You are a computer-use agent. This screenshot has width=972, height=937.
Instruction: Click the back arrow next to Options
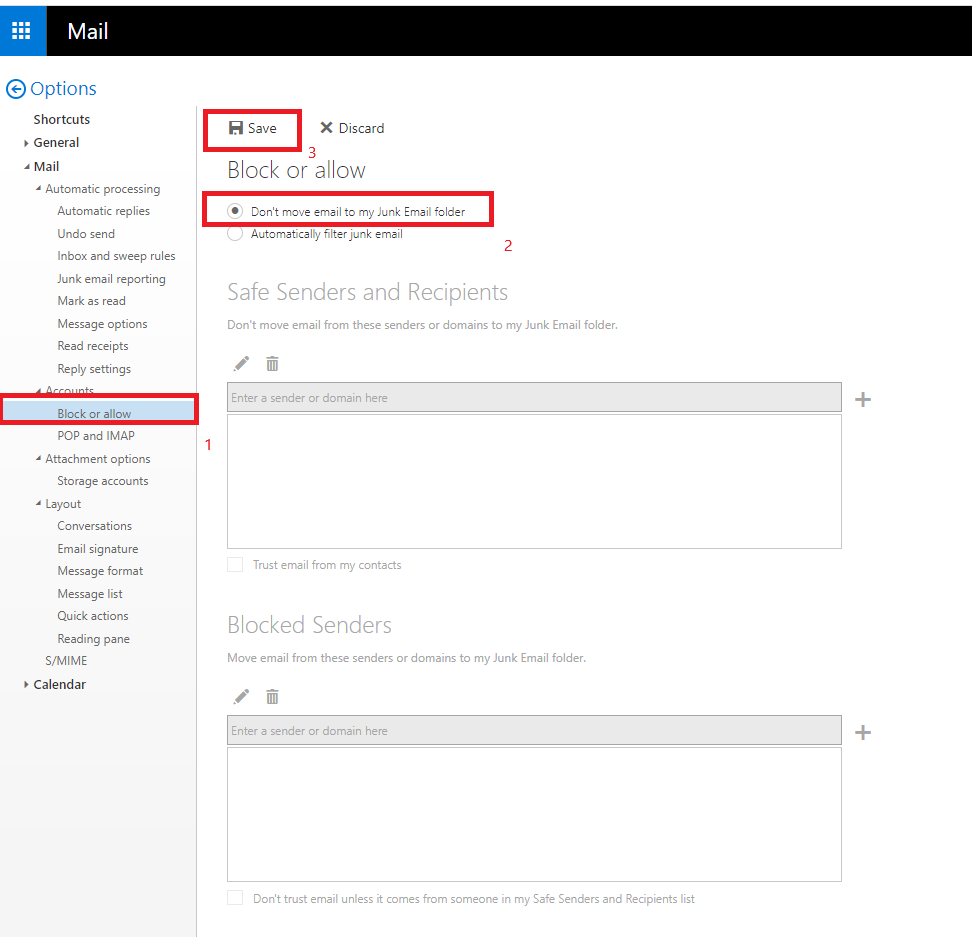(16, 89)
